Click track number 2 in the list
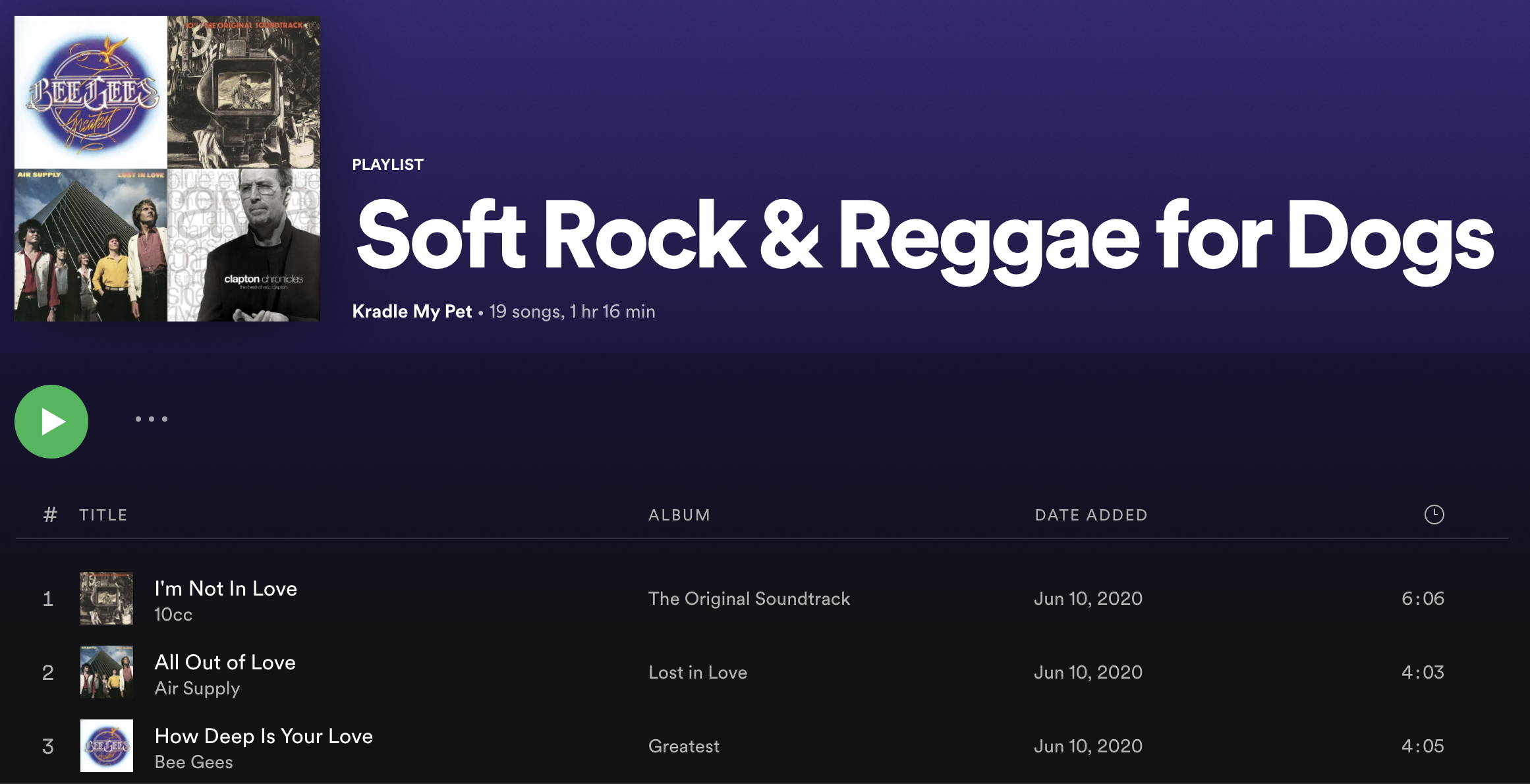Viewport: 1530px width, 784px height. (x=48, y=672)
